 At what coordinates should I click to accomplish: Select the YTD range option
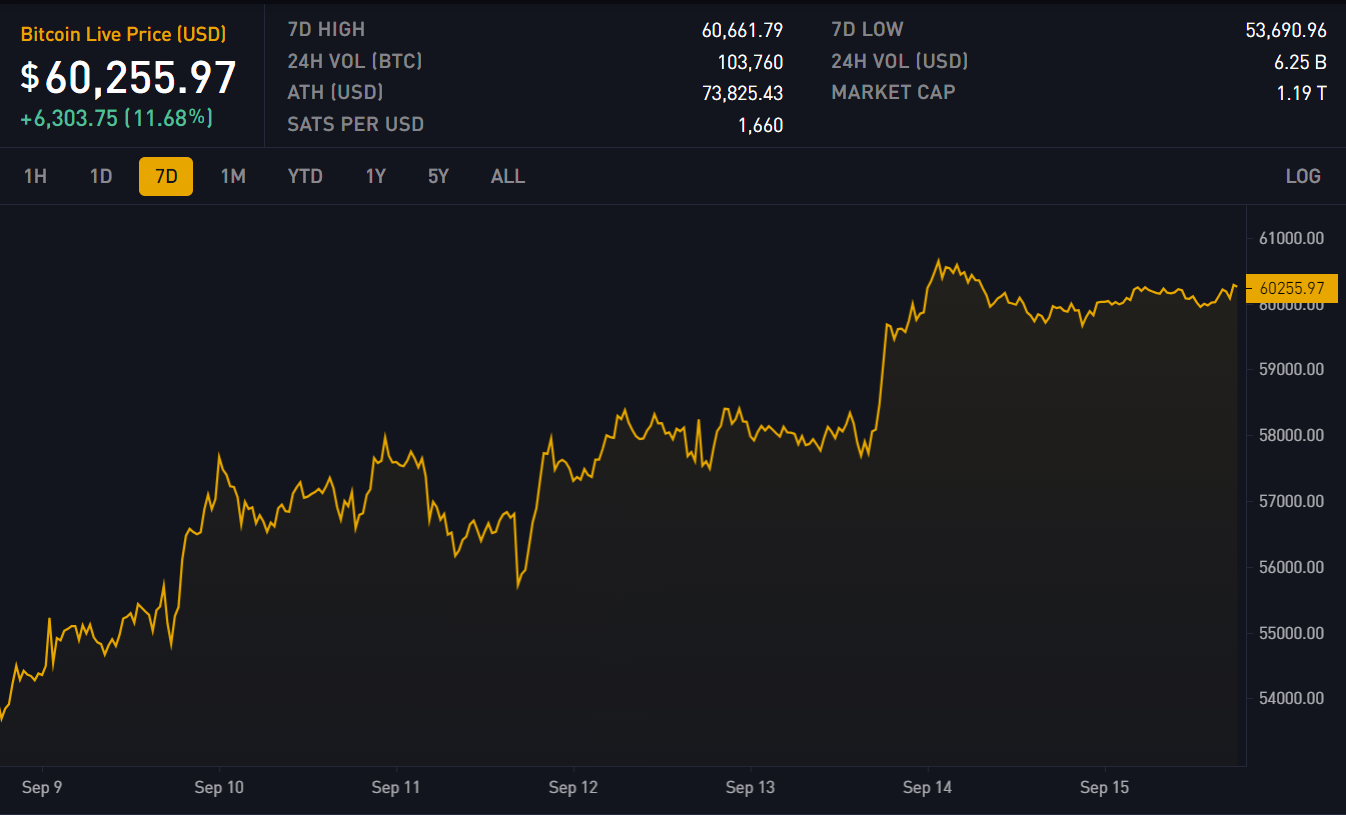[305, 177]
